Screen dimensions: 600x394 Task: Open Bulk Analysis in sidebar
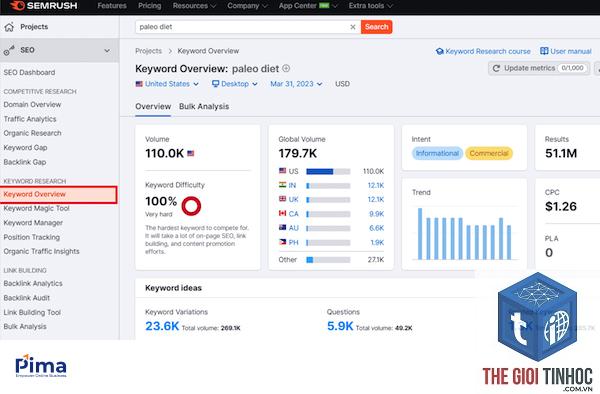point(25,326)
